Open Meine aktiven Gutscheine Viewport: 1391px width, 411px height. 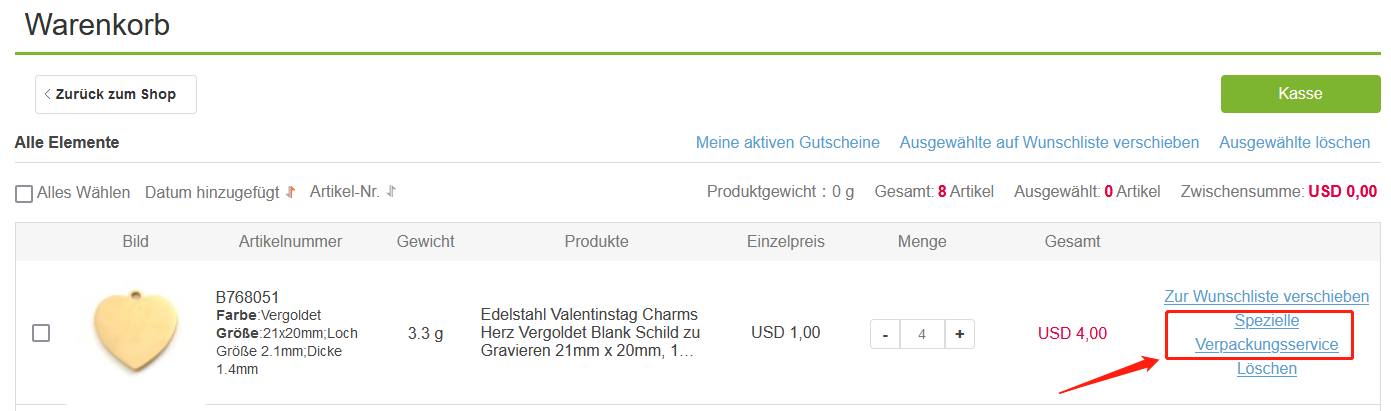coord(788,143)
